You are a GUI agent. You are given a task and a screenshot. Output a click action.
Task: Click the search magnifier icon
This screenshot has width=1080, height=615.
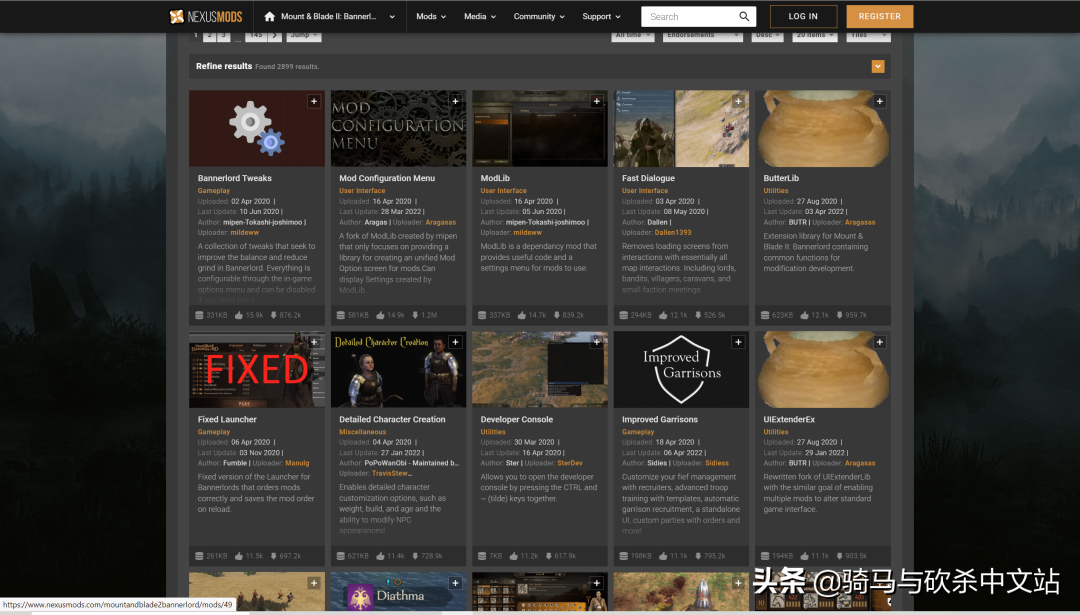[x=744, y=17]
